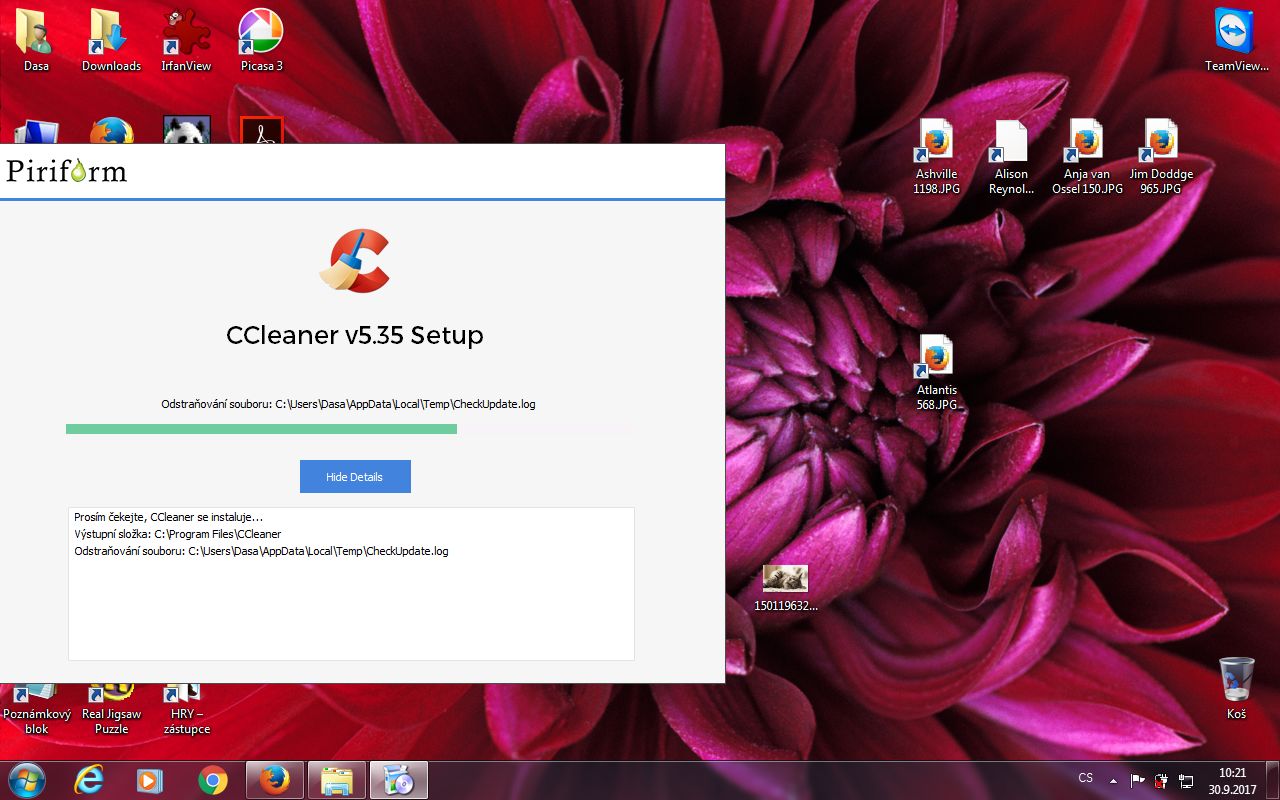Viewport: 1280px width, 800px height.
Task: Launch Google Chrome from taskbar
Action: click(212, 780)
